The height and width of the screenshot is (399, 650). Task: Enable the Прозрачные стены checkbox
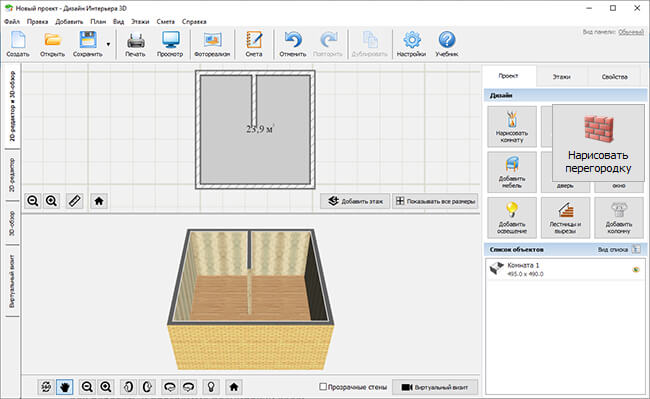[323, 387]
